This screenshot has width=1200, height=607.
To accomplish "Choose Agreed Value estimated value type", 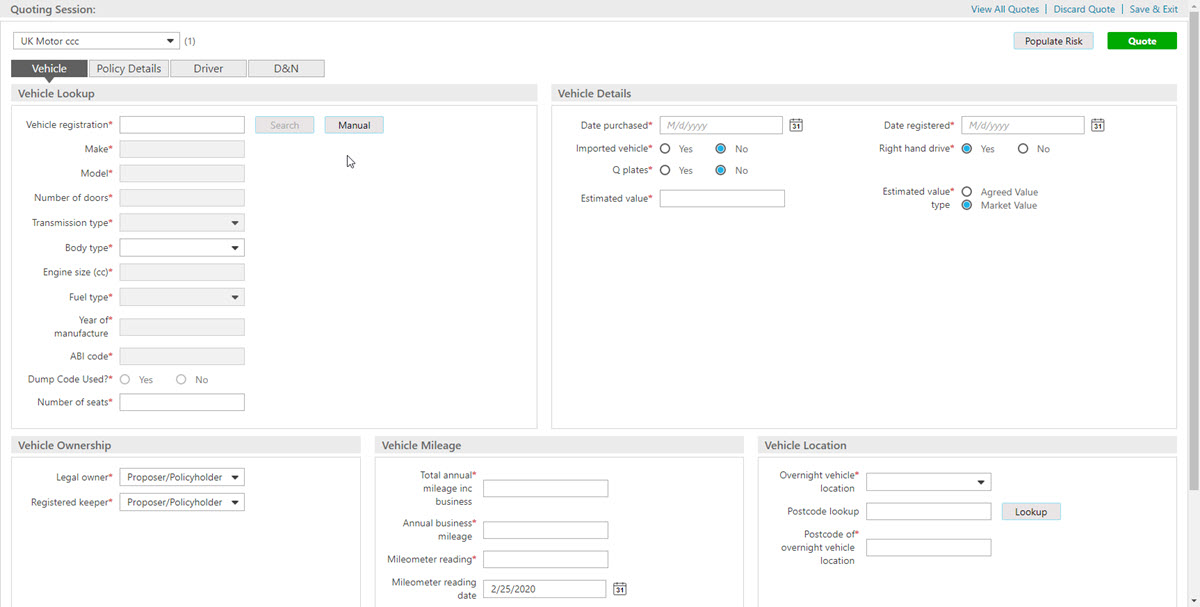I will click(967, 192).
